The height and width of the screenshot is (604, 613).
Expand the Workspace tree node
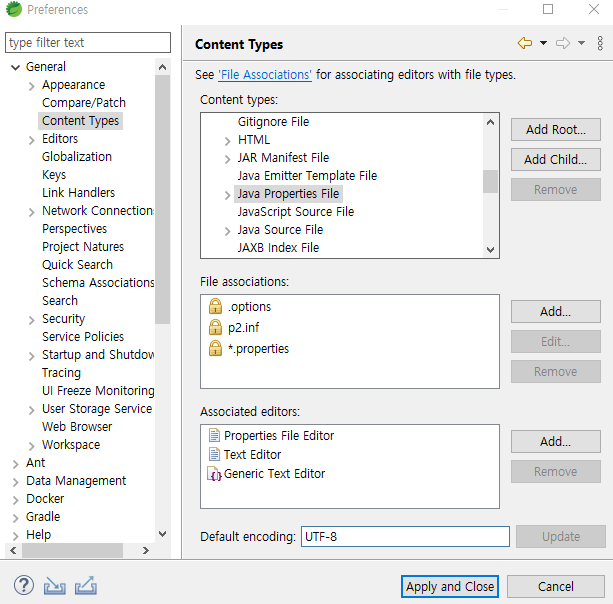[32, 446]
